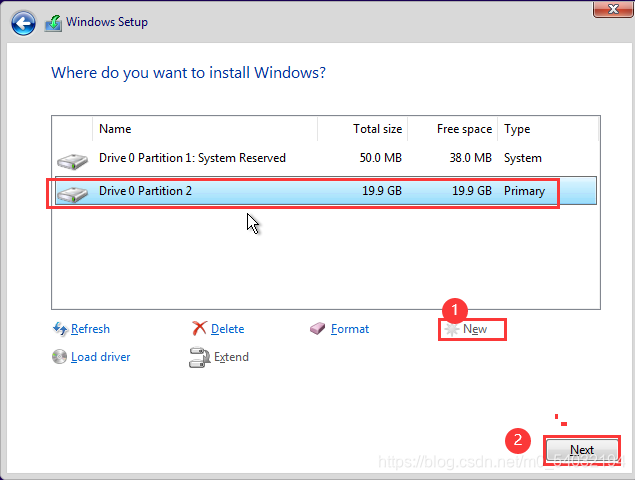
Task: Create a New partition
Action: pyautogui.click(x=475, y=329)
